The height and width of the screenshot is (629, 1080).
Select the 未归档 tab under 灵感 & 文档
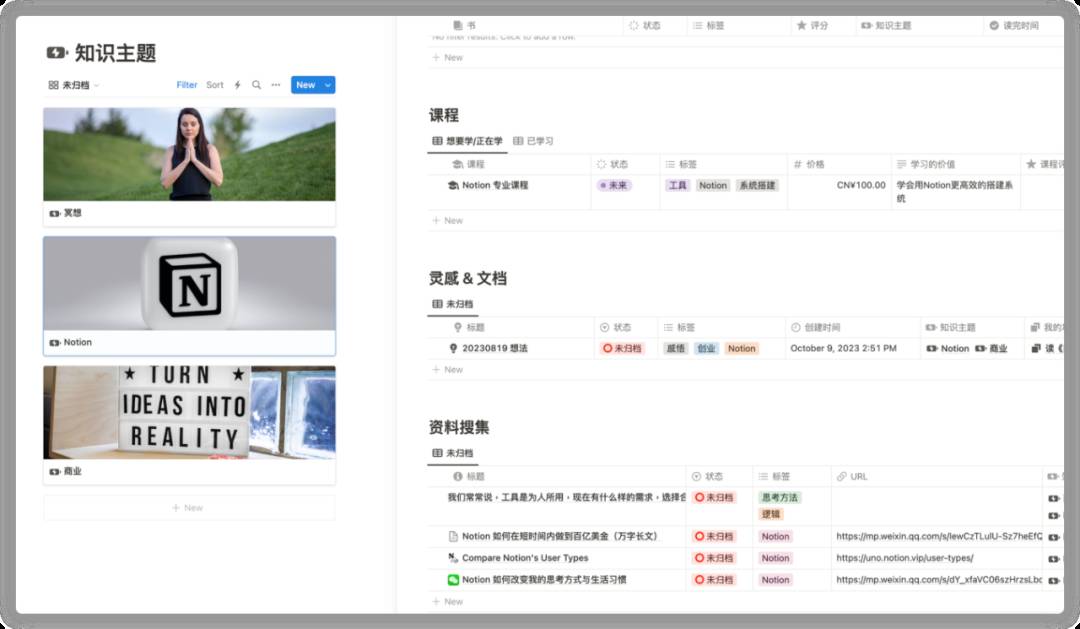click(x=453, y=304)
